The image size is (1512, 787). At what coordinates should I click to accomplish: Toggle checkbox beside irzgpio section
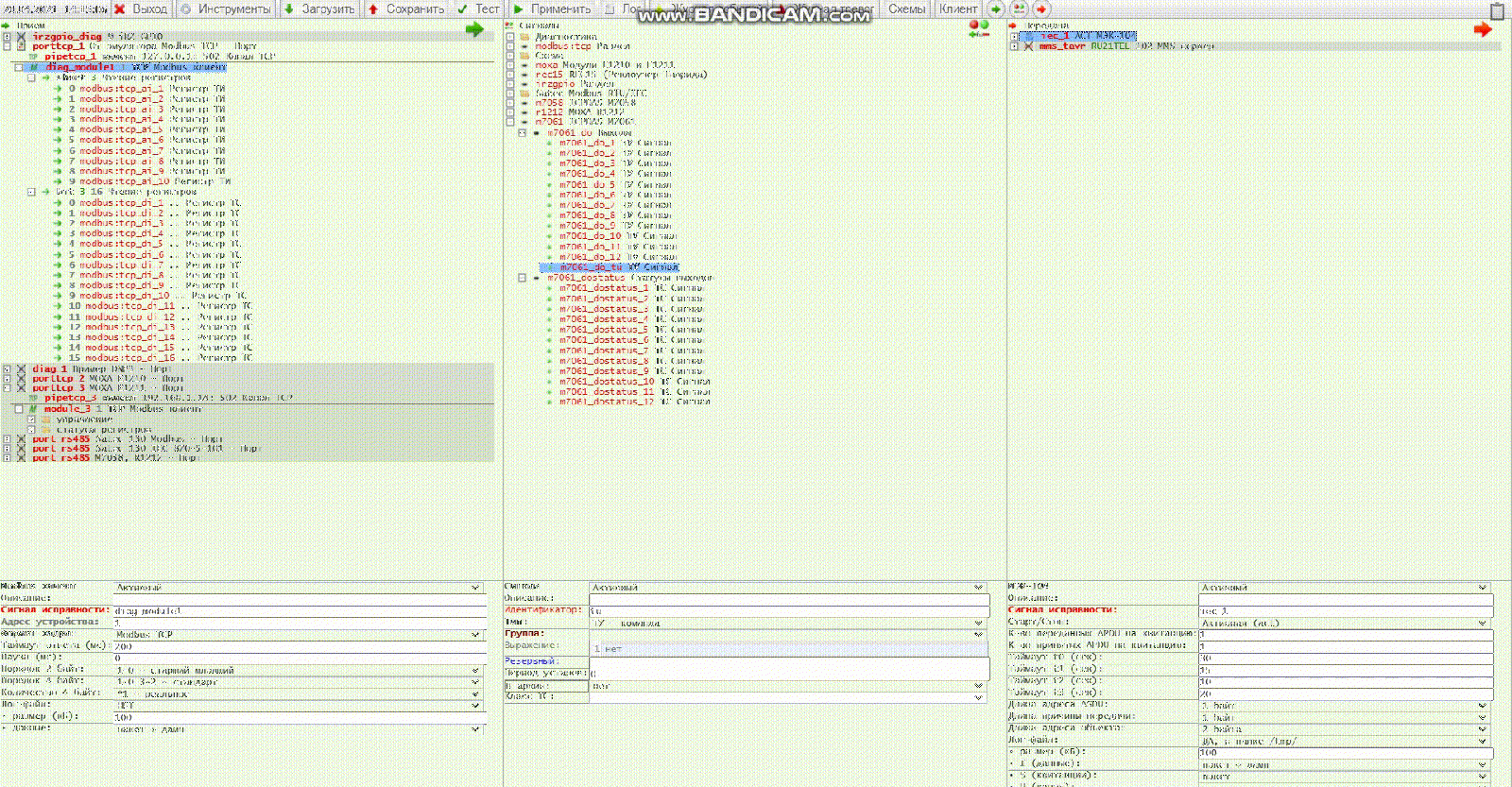[510, 83]
